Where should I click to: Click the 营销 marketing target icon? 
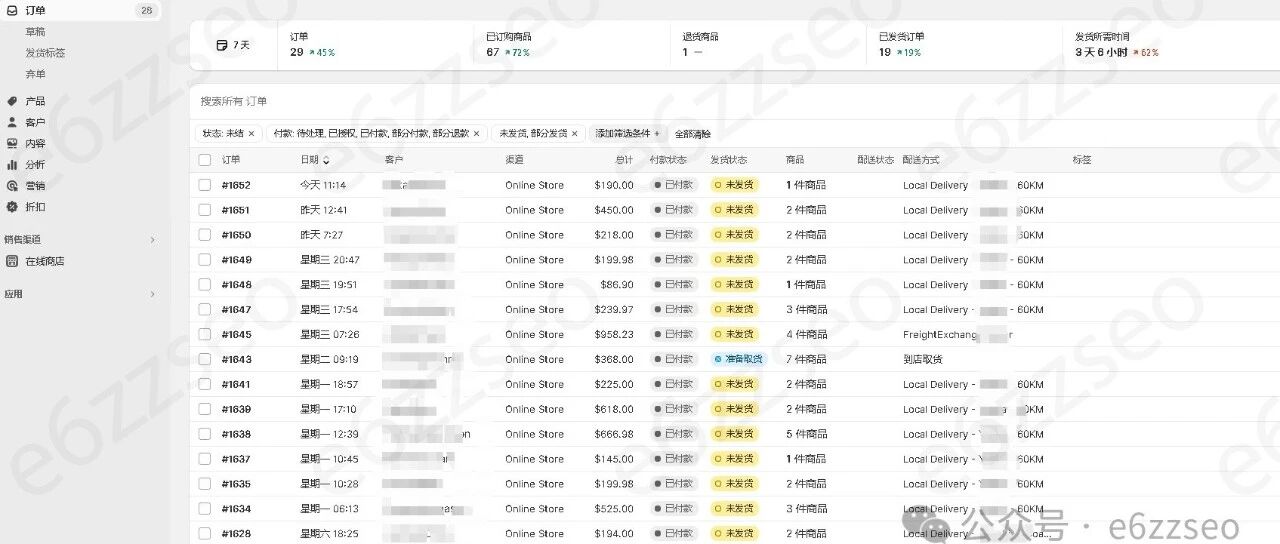click(x=12, y=185)
